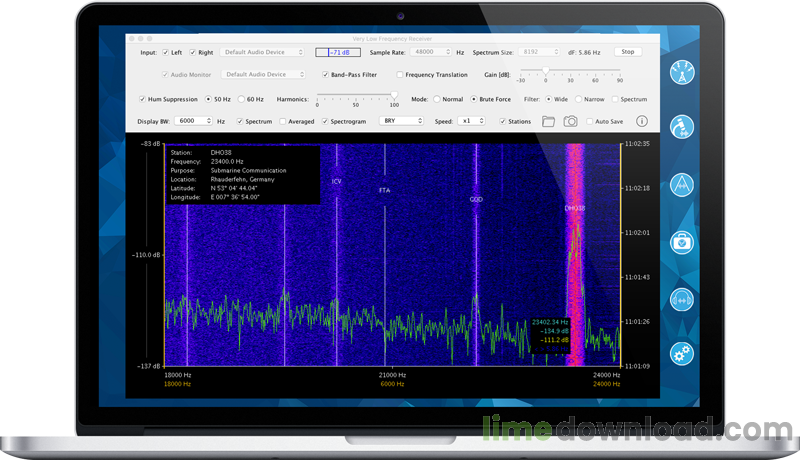800x460 pixels.
Task: Click the info circle icon
Action: click(x=642, y=121)
